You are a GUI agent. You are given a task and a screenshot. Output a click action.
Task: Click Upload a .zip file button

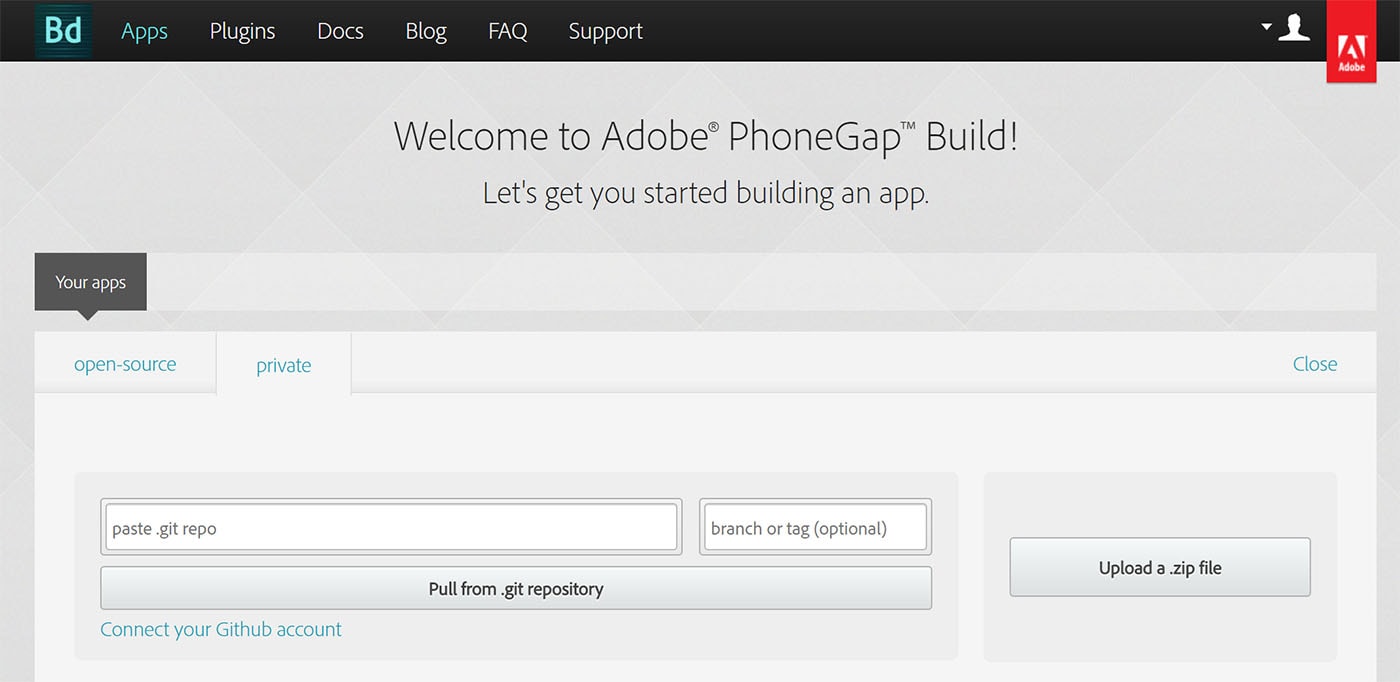(1160, 567)
